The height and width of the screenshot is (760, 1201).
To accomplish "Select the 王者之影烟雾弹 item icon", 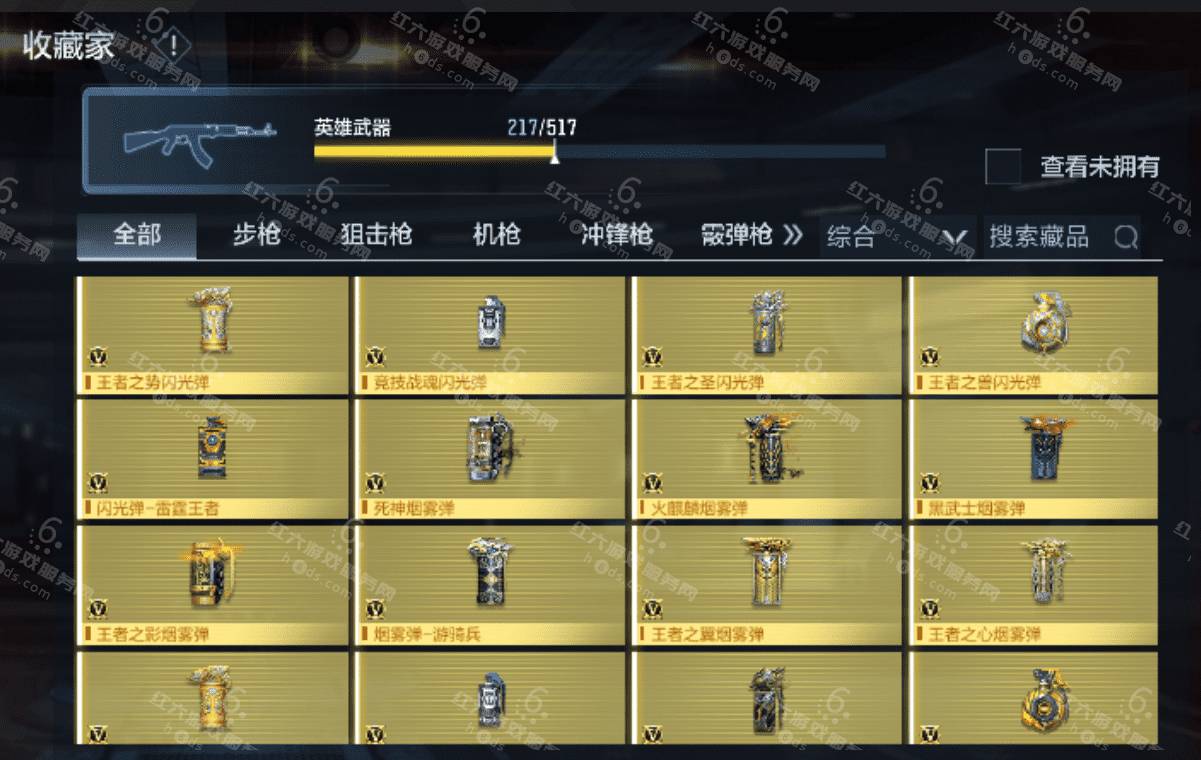I will [211, 573].
